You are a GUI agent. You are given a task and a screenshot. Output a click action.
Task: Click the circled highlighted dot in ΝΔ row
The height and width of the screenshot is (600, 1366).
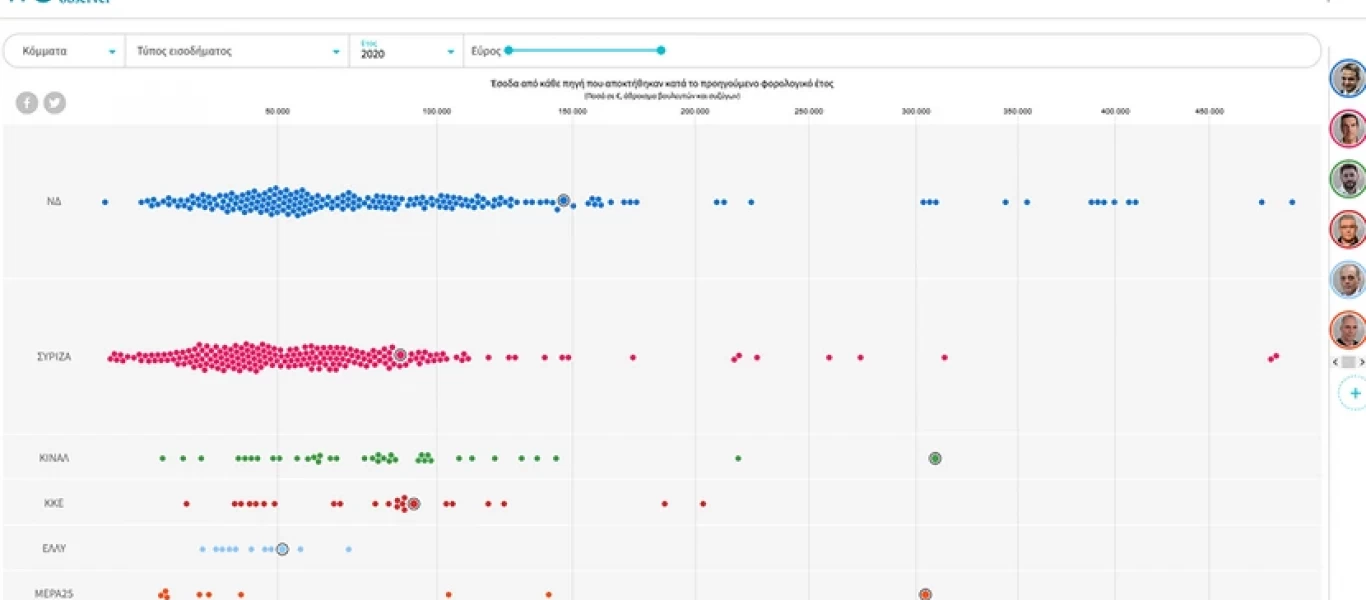point(563,201)
